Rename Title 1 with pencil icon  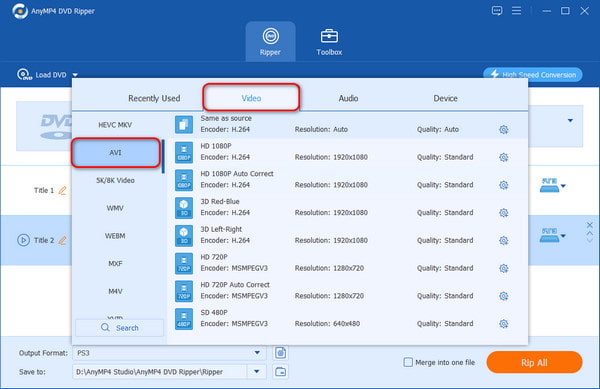(62, 190)
